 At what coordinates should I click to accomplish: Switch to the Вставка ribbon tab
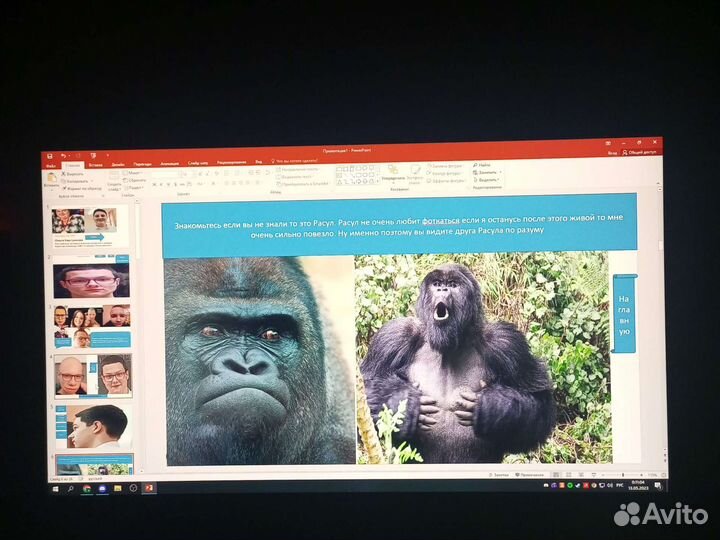click(x=96, y=165)
